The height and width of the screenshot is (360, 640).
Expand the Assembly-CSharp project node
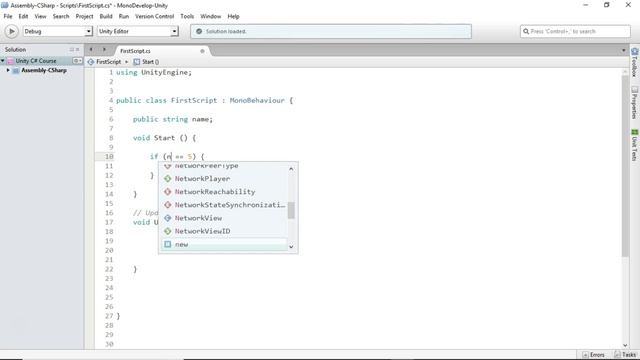[x=8, y=70]
